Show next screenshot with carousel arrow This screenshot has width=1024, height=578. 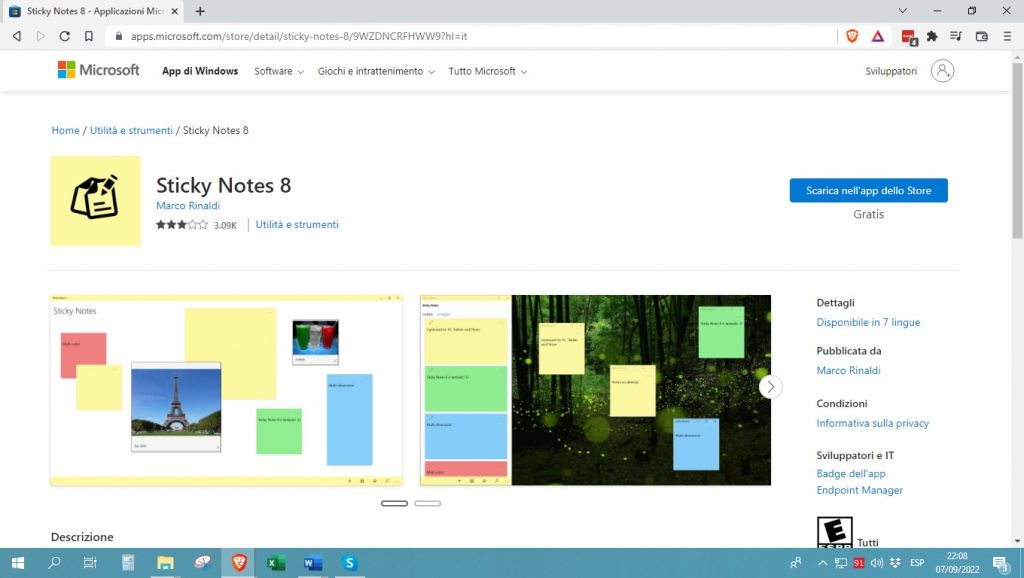[770, 387]
